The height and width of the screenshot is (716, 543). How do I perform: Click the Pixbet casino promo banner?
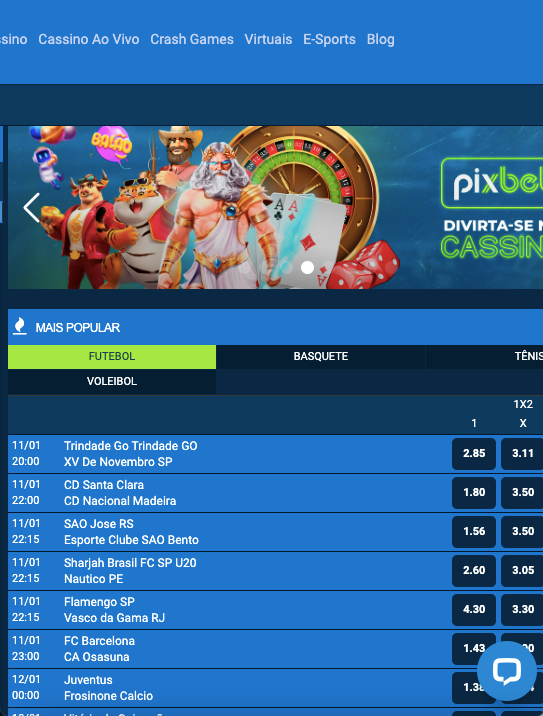coord(275,207)
